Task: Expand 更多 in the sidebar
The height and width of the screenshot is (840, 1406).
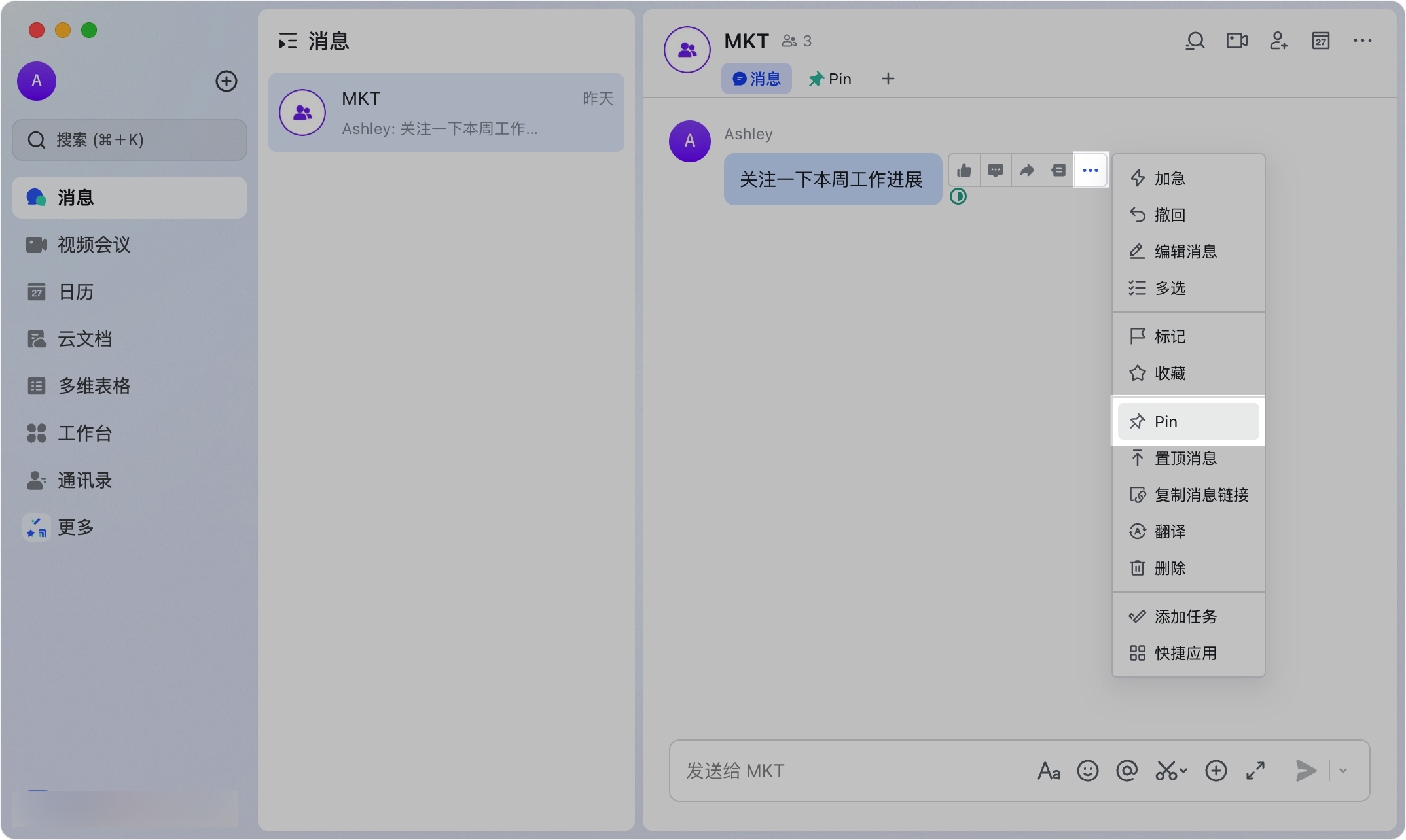Action: click(130, 527)
